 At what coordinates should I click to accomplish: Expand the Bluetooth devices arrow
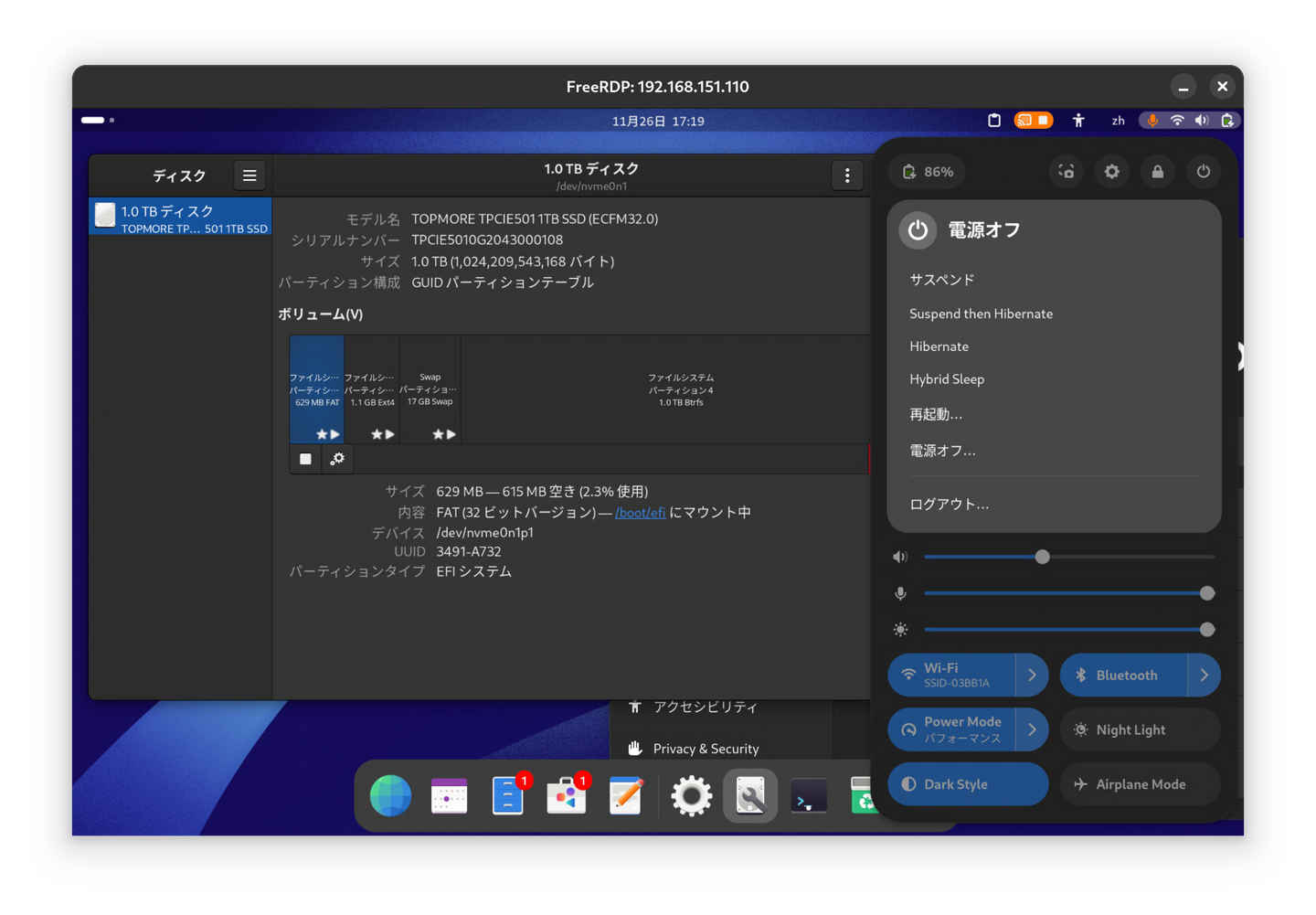click(1204, 676)
